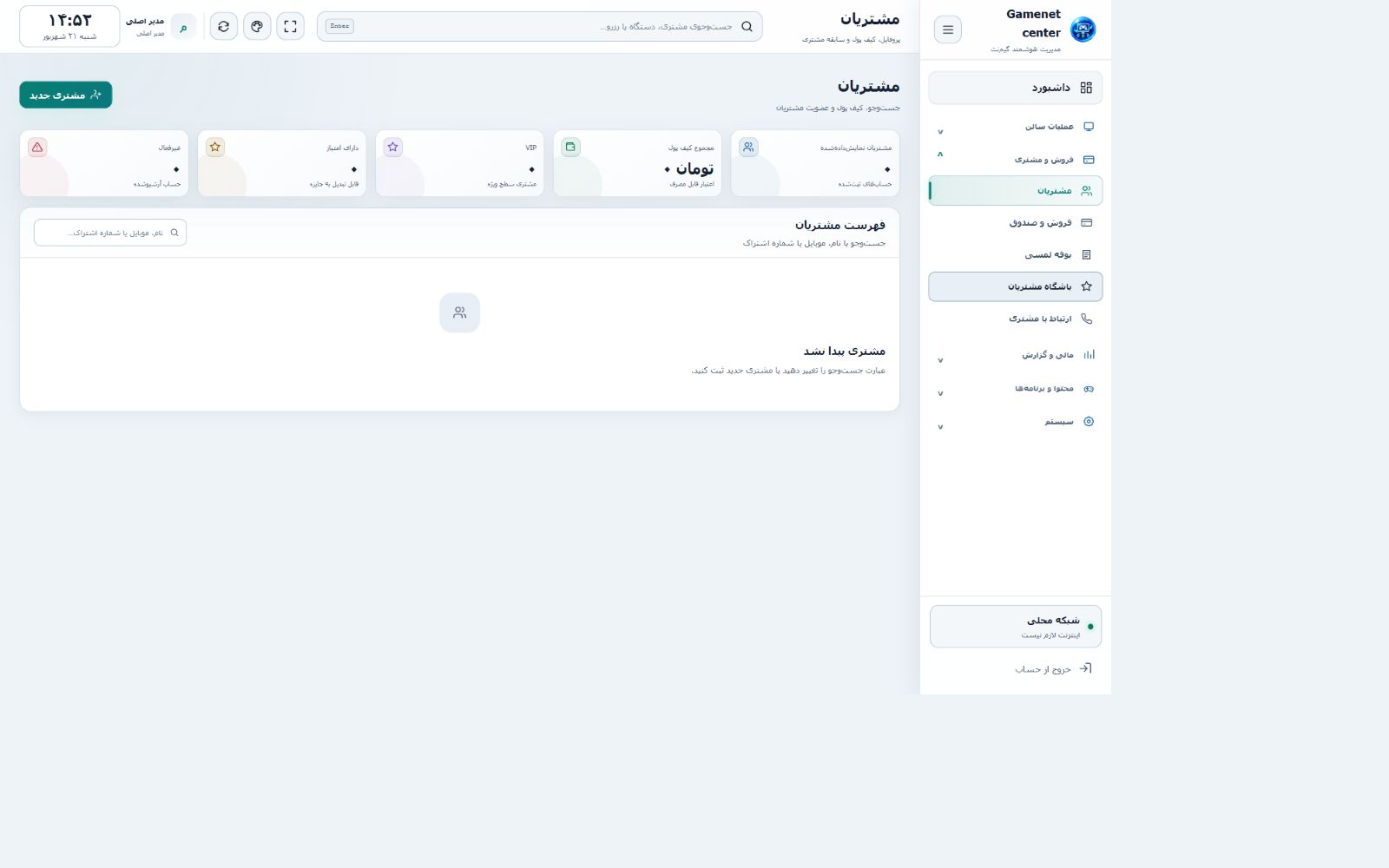
Task: Focus the top global search field
Action: (539, 26)
